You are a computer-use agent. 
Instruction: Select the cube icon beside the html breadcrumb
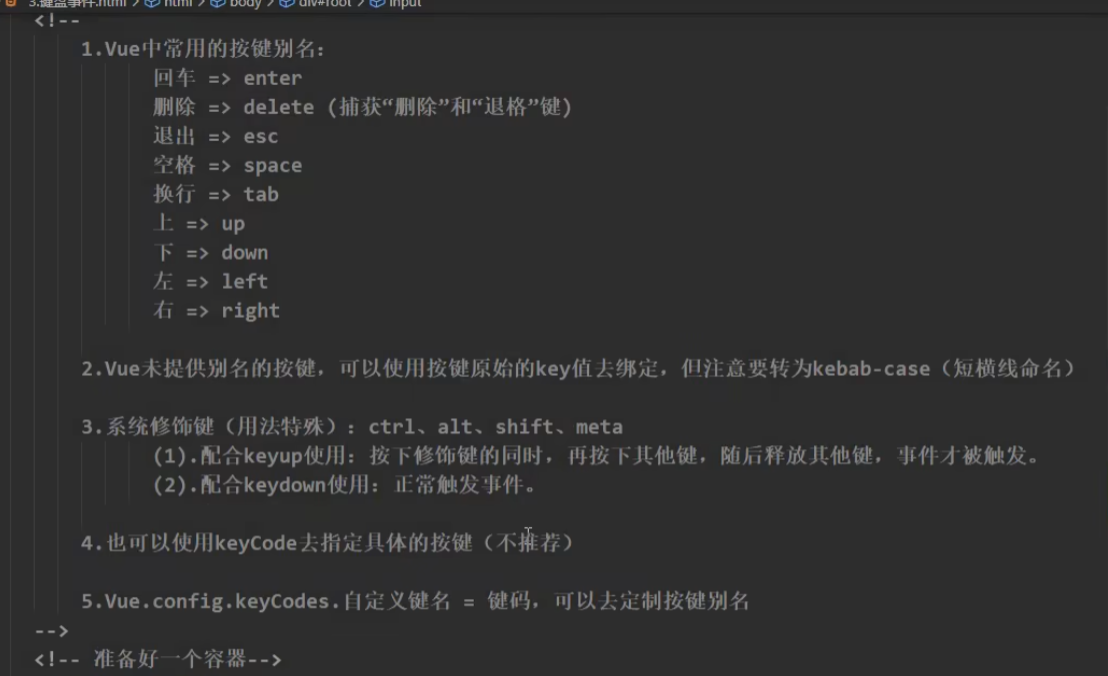[x=154, y=4]
